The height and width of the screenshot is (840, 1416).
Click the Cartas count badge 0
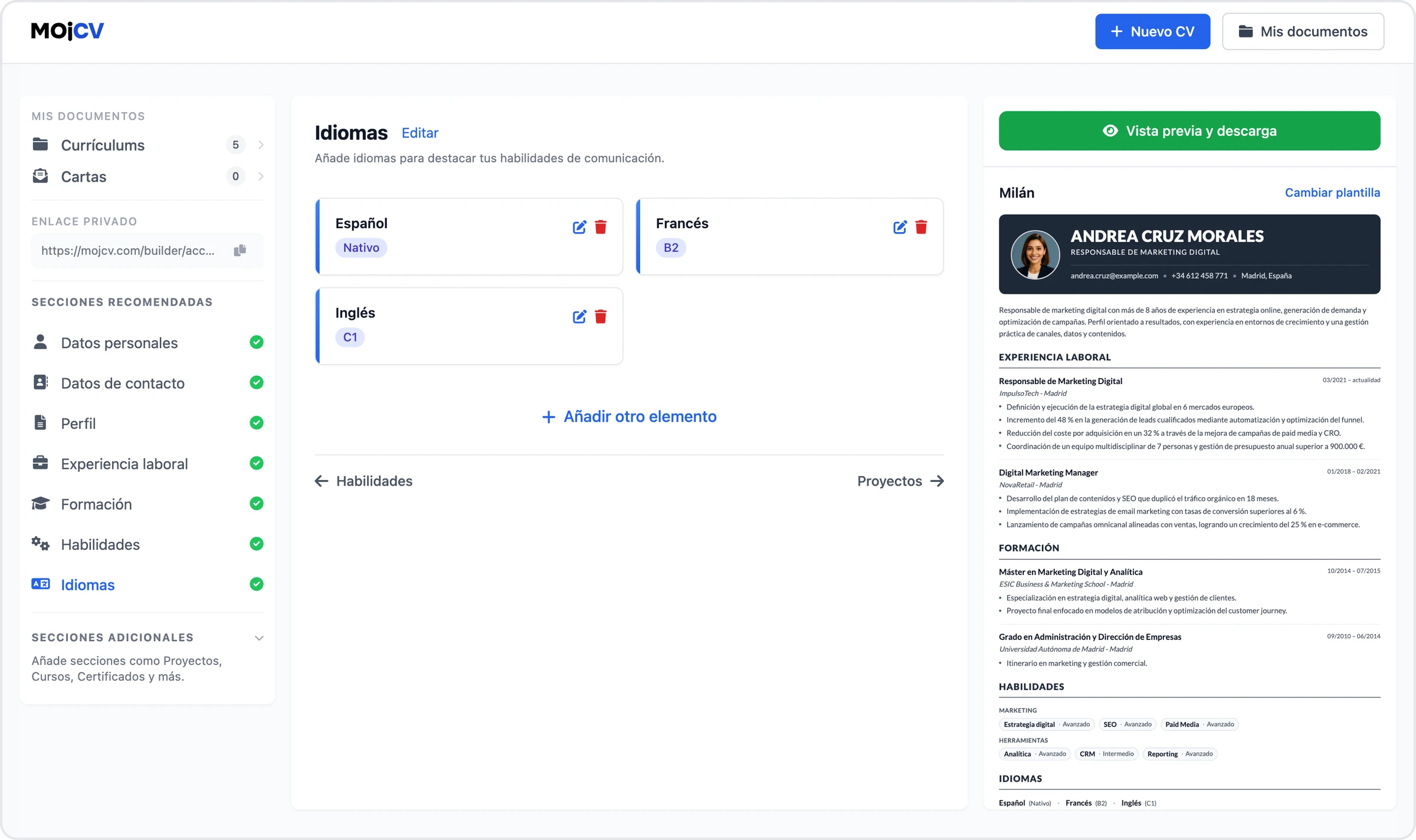point(235,176)
